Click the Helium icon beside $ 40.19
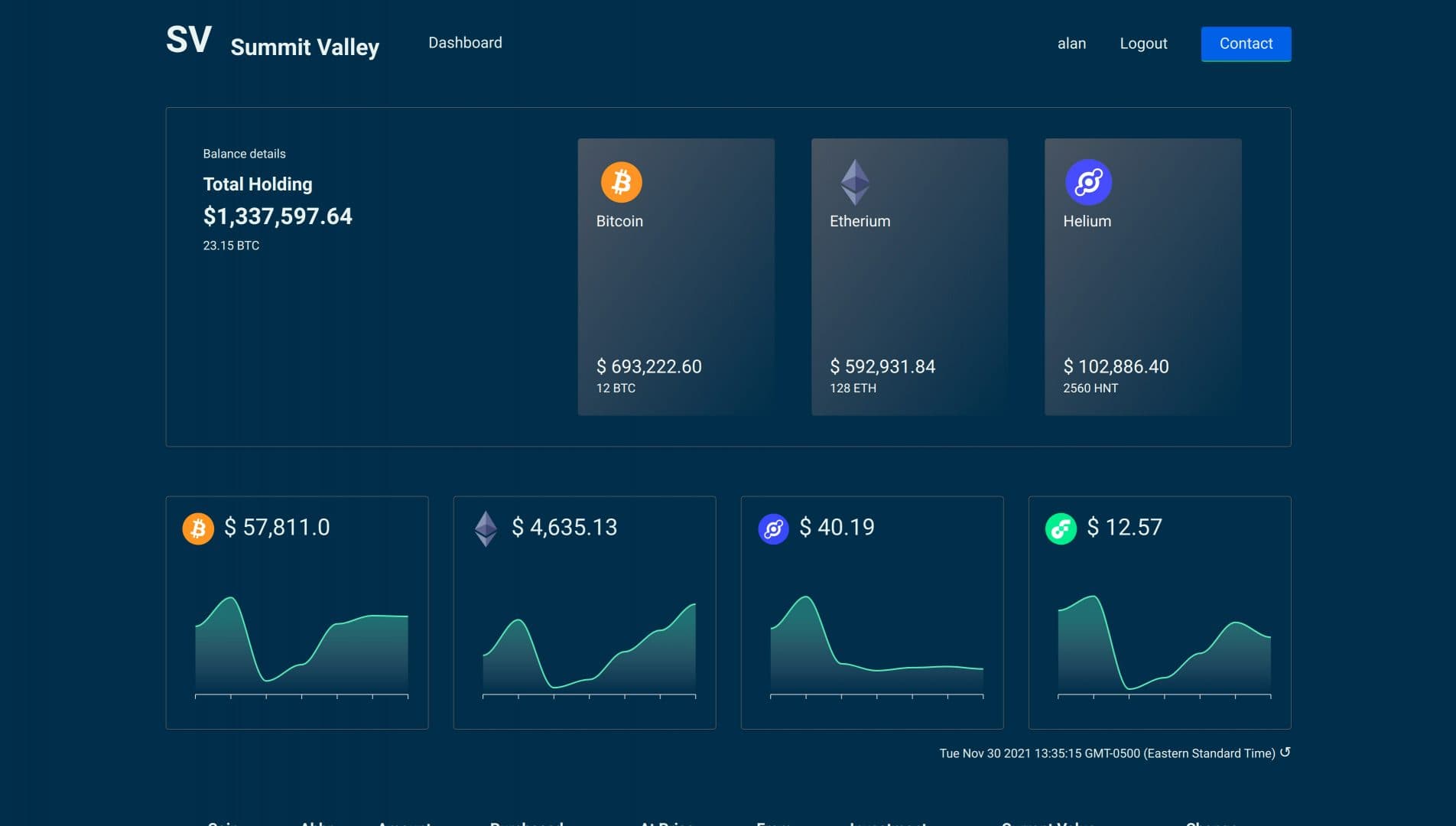Screen dimensions: 1456x826 click(x=773, y=528)
